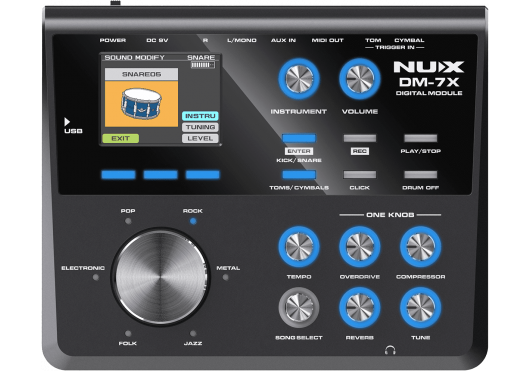The image size is (530, 371).
Task: Click the TUNE knob
Action: click(x=421, y=307)
